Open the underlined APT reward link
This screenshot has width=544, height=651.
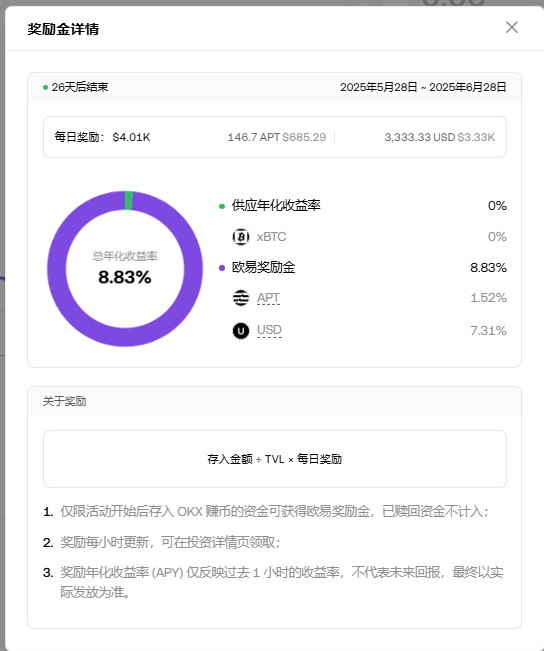point(268,298)
